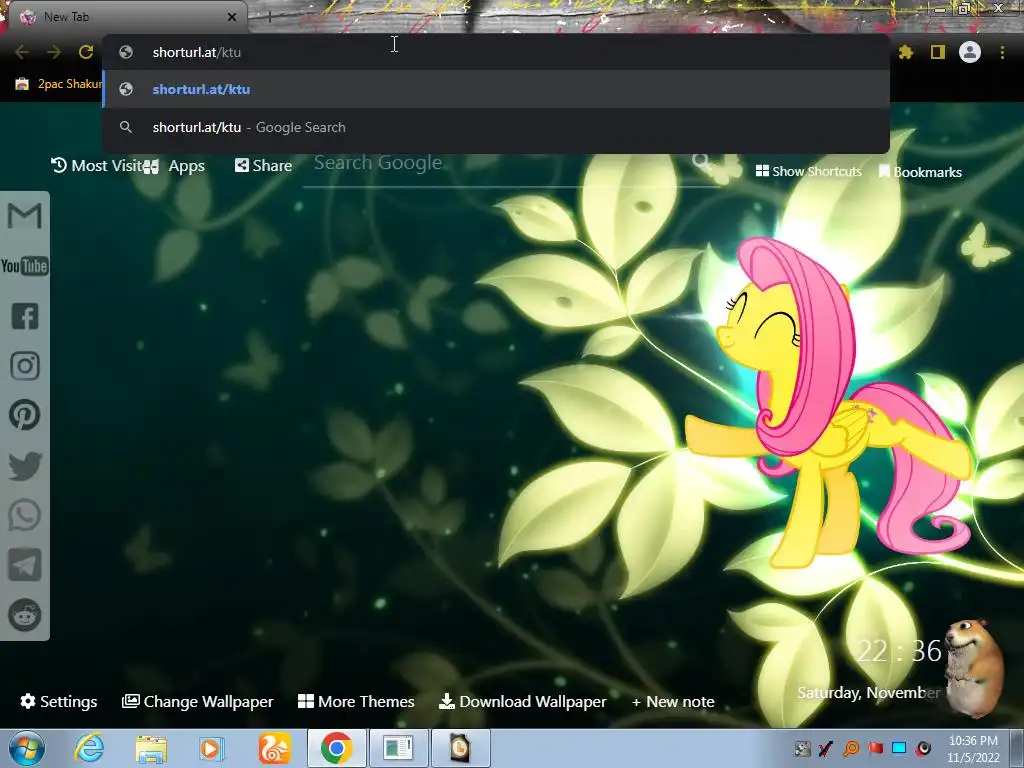Open the Chrome profile avatar
This screenshot has width=1024, height=768.
tap(970, 52)
